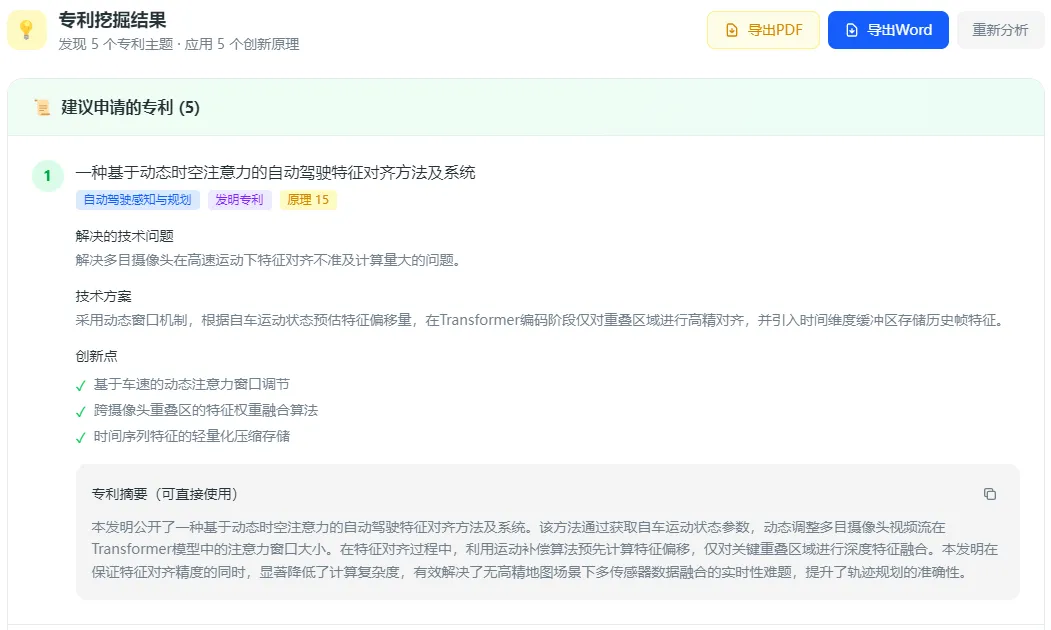Click checkmark beside 跨摄像头重叠区的特征权重融合算法
The image size is (1051, 630).
(81, 412)
